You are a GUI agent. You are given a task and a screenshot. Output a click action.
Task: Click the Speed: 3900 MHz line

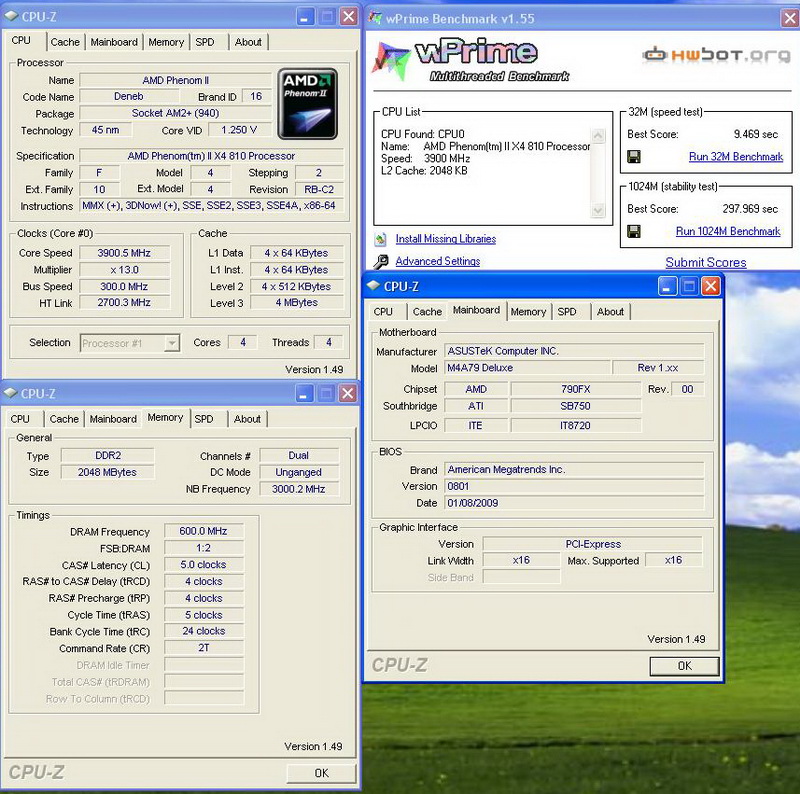click(426, 159)
